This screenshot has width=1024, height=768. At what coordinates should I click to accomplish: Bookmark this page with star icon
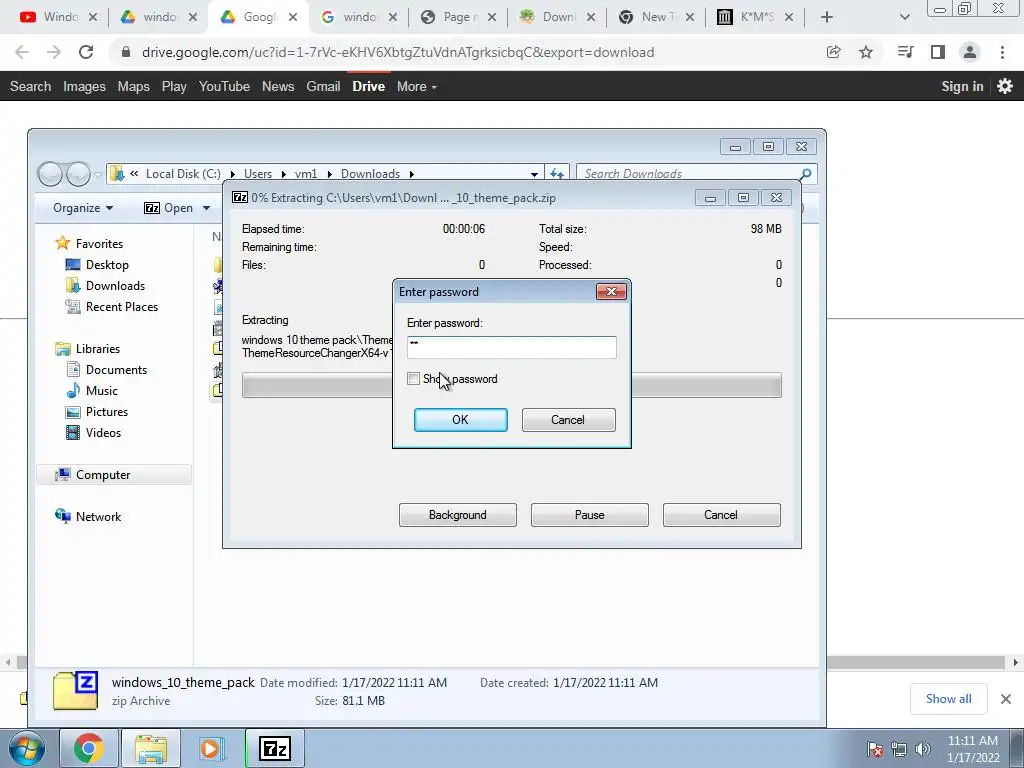click(x=865, y=52)
